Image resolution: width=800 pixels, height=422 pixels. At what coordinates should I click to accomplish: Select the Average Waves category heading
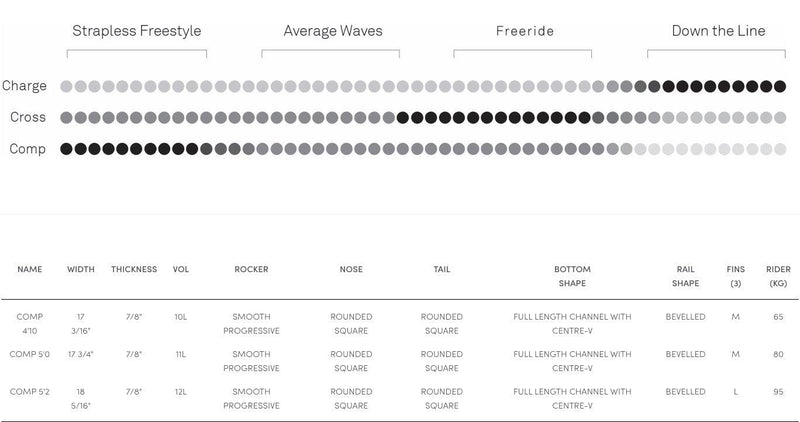331,31
